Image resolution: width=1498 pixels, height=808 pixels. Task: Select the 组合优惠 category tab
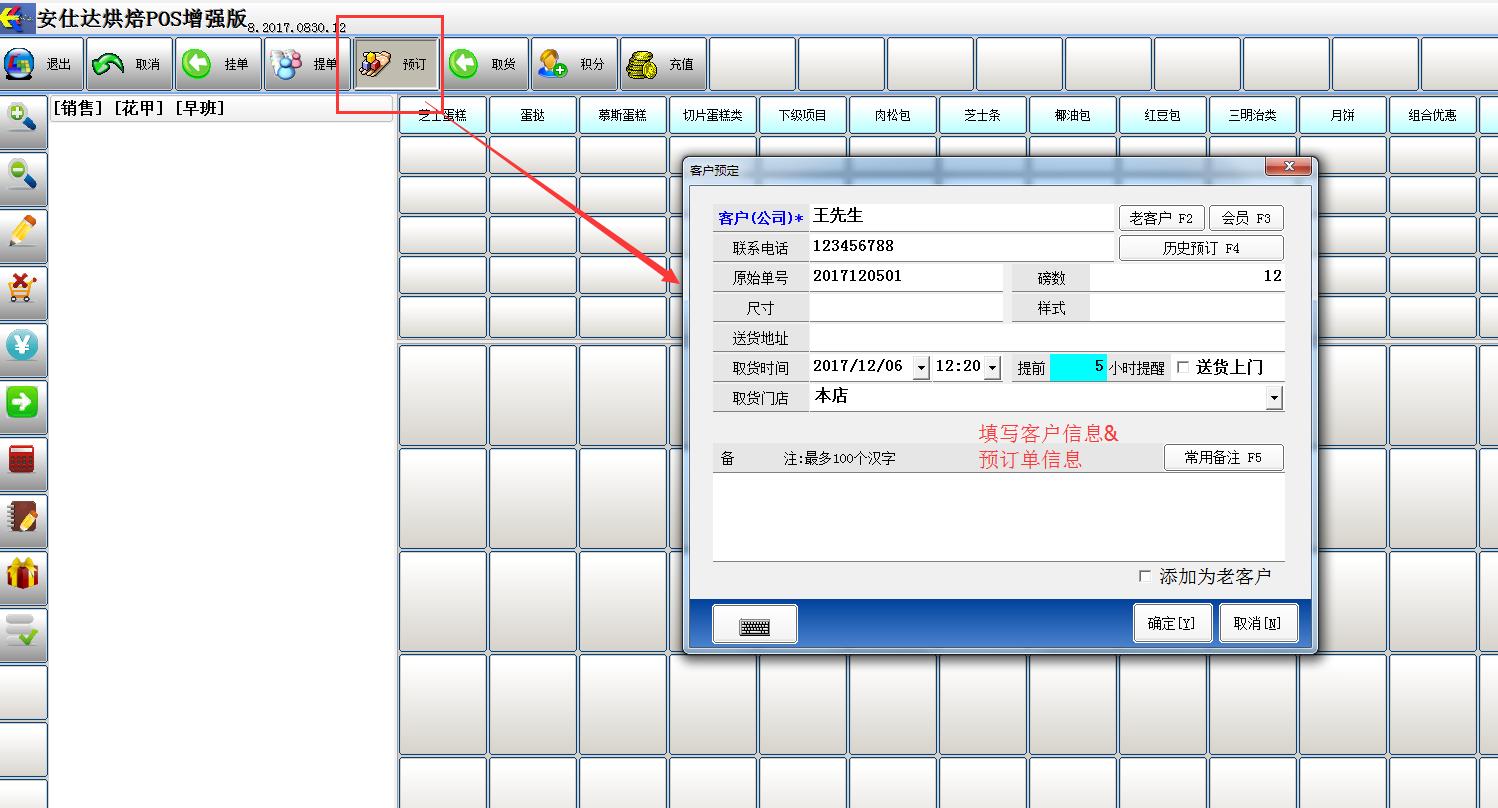tap(1433, 115)
